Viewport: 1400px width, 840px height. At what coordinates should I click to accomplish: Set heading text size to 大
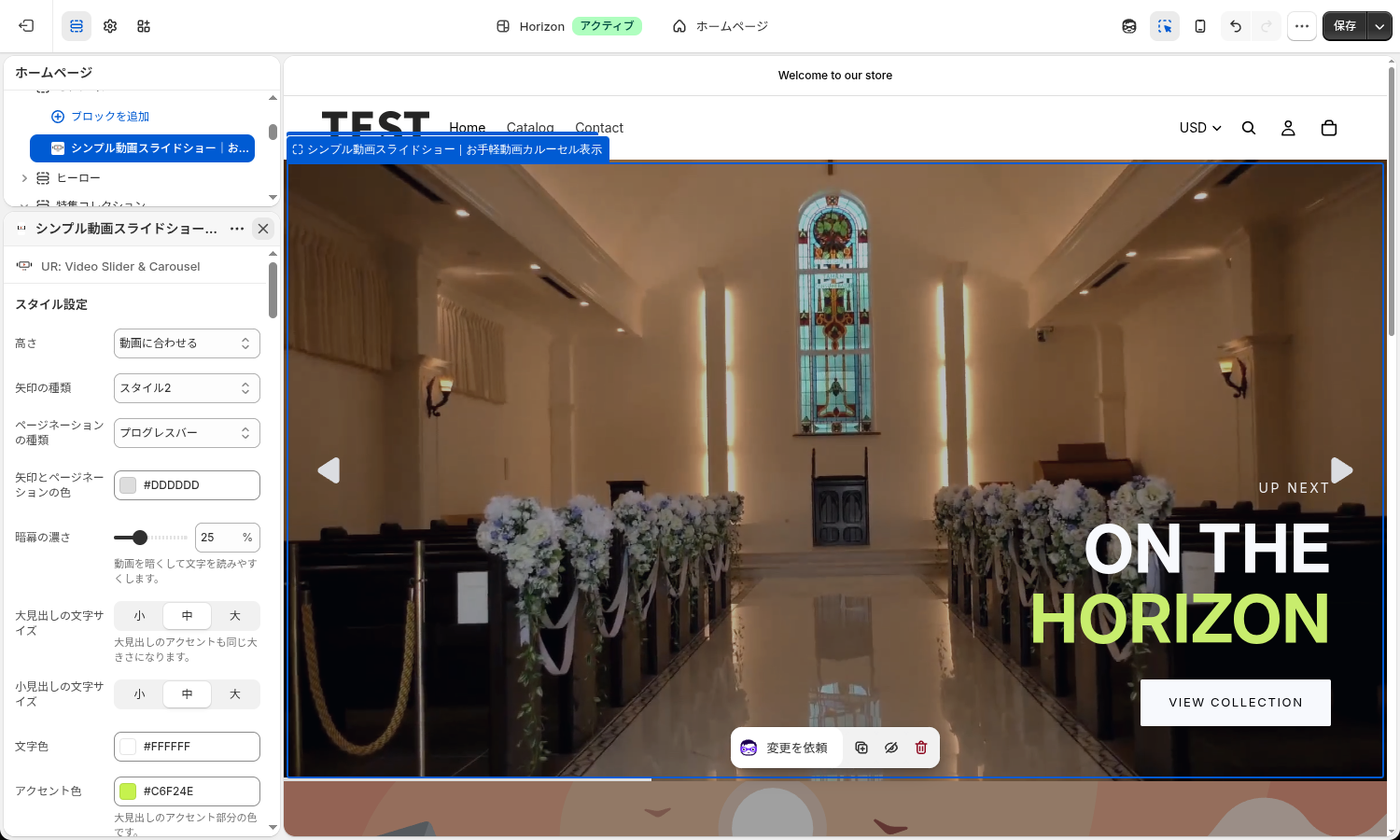click(x=235, y=616)
